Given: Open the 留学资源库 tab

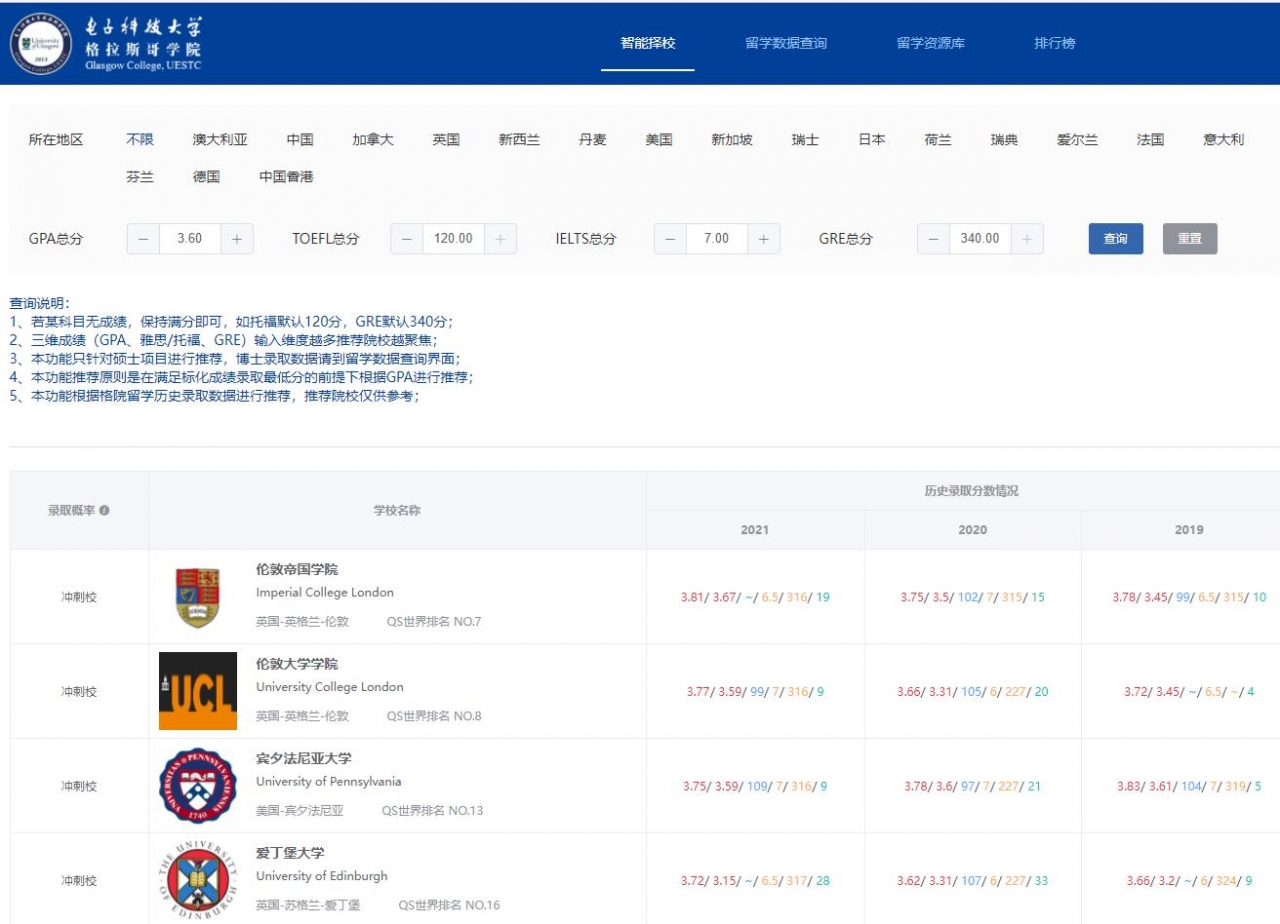Looking at the screenshot, I should [x=930, y=43].
